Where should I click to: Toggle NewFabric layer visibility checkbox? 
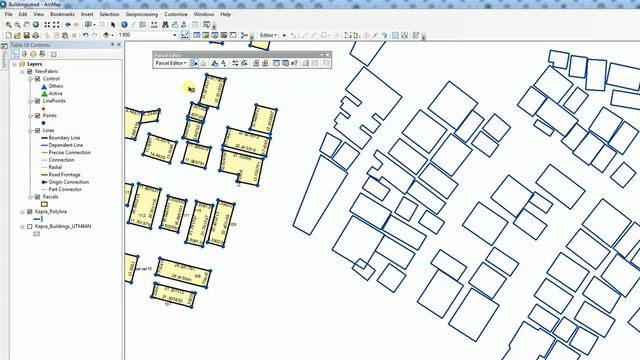click(29, 71)
